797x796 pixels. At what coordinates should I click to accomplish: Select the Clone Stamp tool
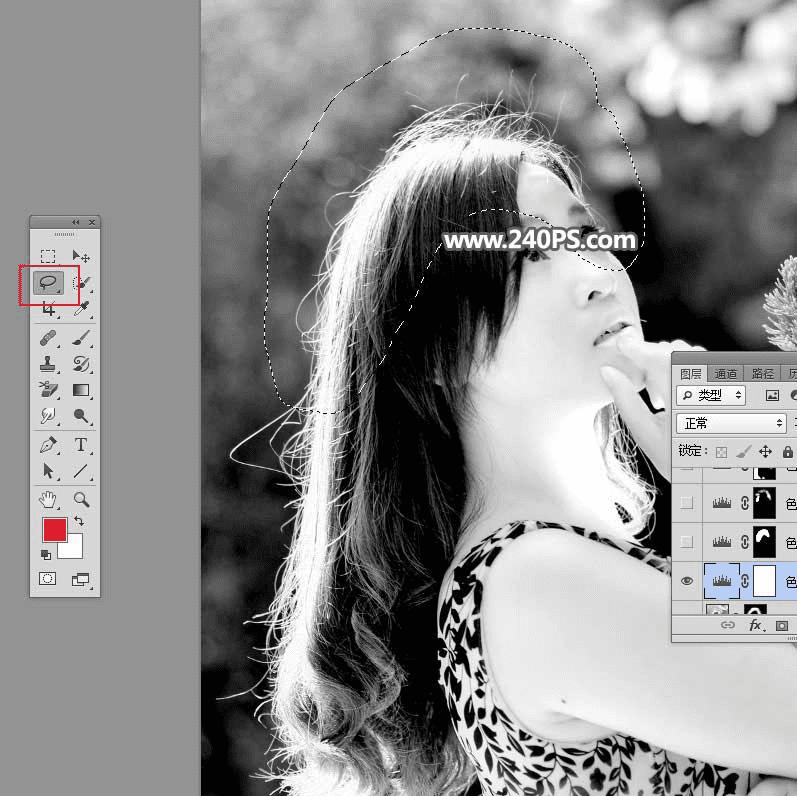point(48,363)
